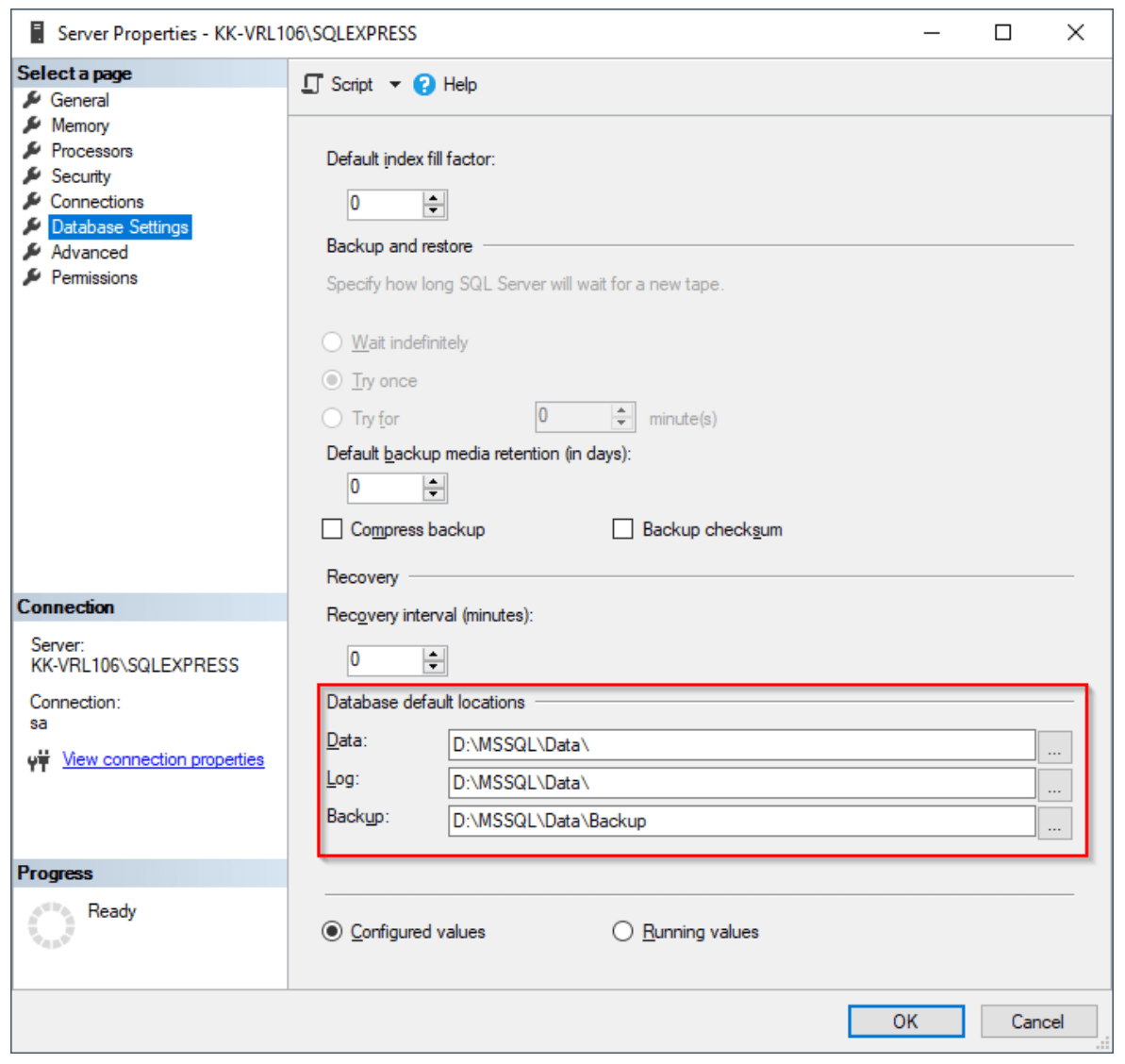Decrease the recovery interval minutes

434,667
